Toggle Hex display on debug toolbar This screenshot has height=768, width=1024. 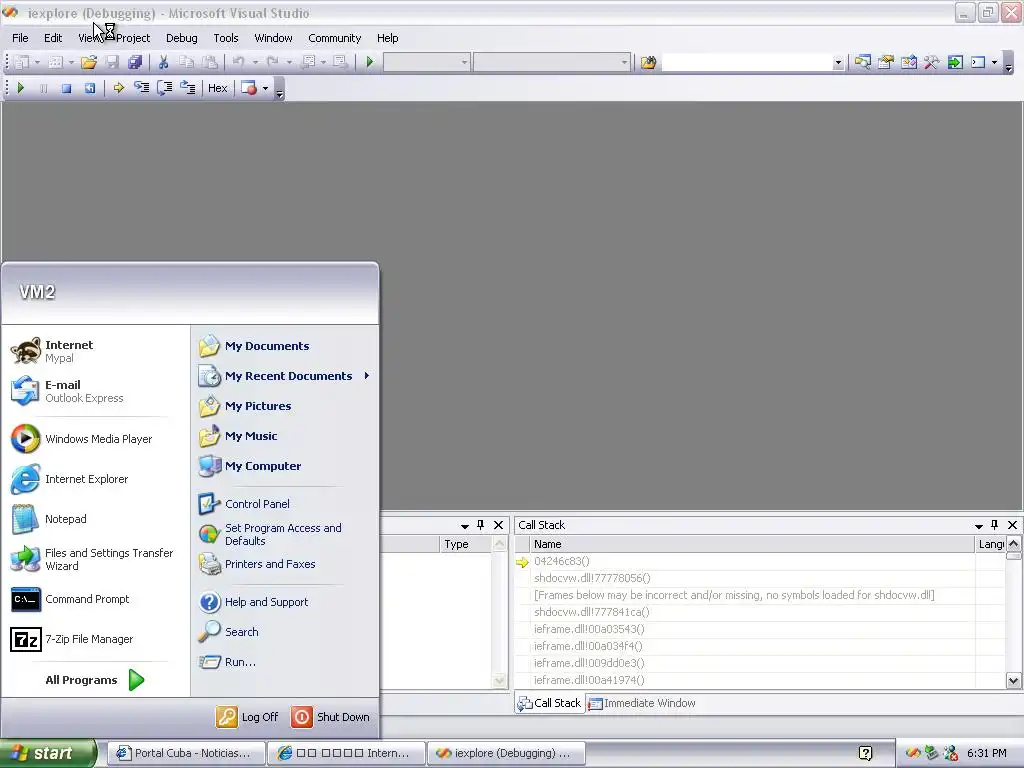point(217,88)
